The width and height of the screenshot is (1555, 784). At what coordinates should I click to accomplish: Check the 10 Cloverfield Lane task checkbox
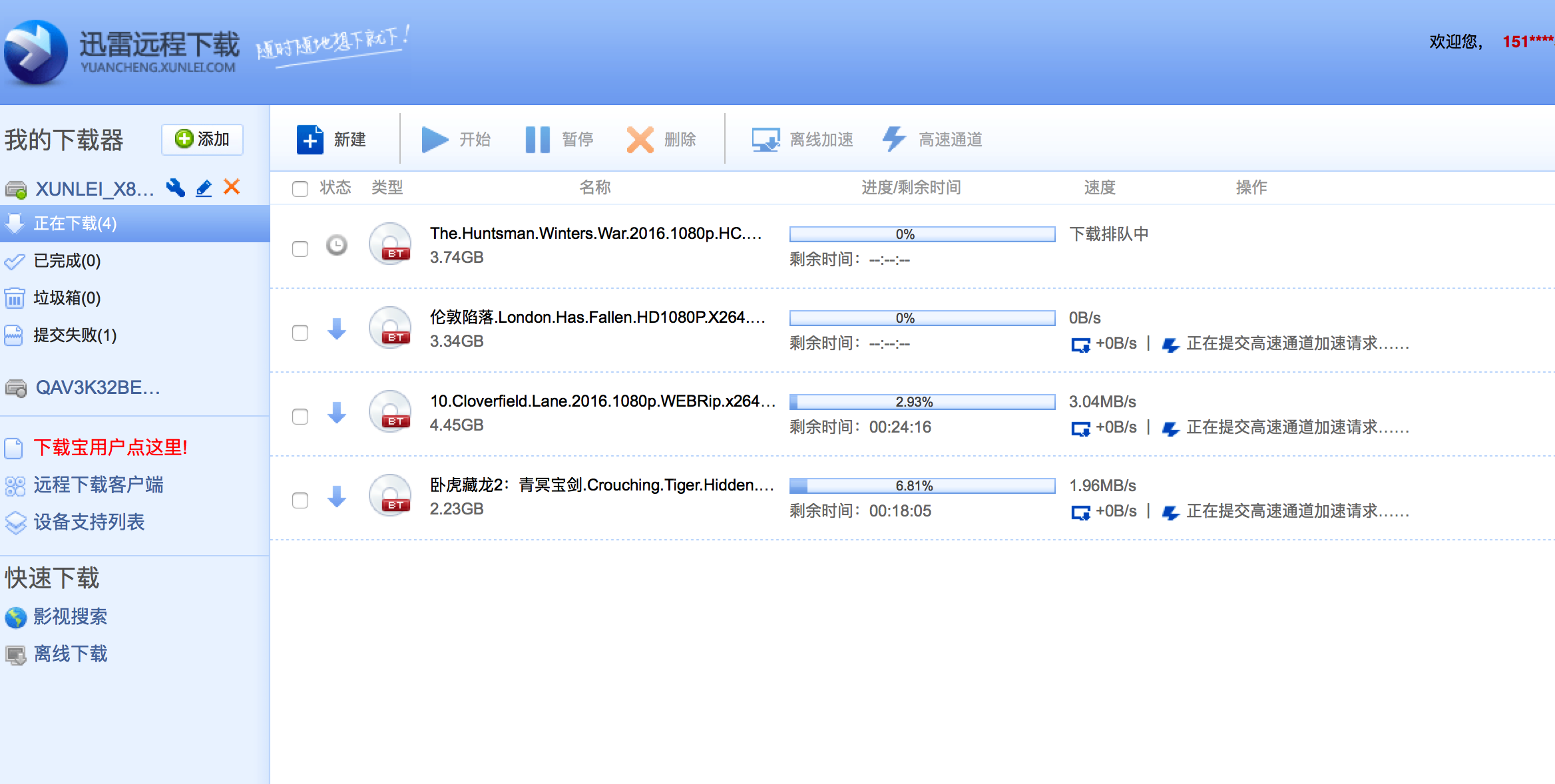click(300, 417)
